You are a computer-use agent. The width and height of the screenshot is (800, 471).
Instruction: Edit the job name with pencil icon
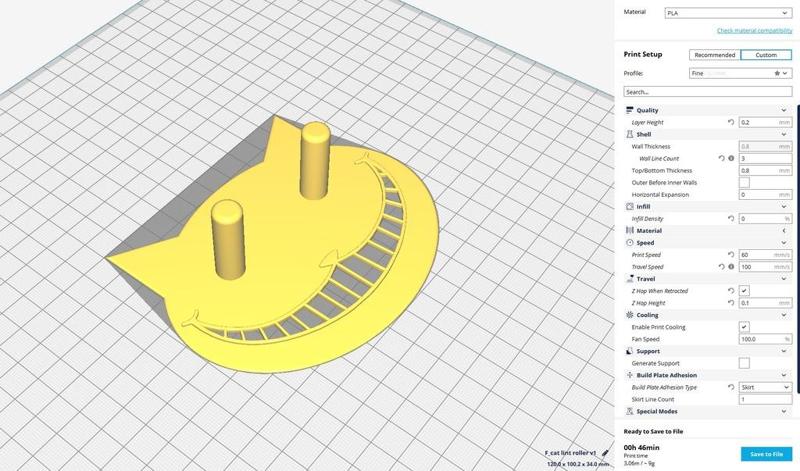tap(605, 453)
